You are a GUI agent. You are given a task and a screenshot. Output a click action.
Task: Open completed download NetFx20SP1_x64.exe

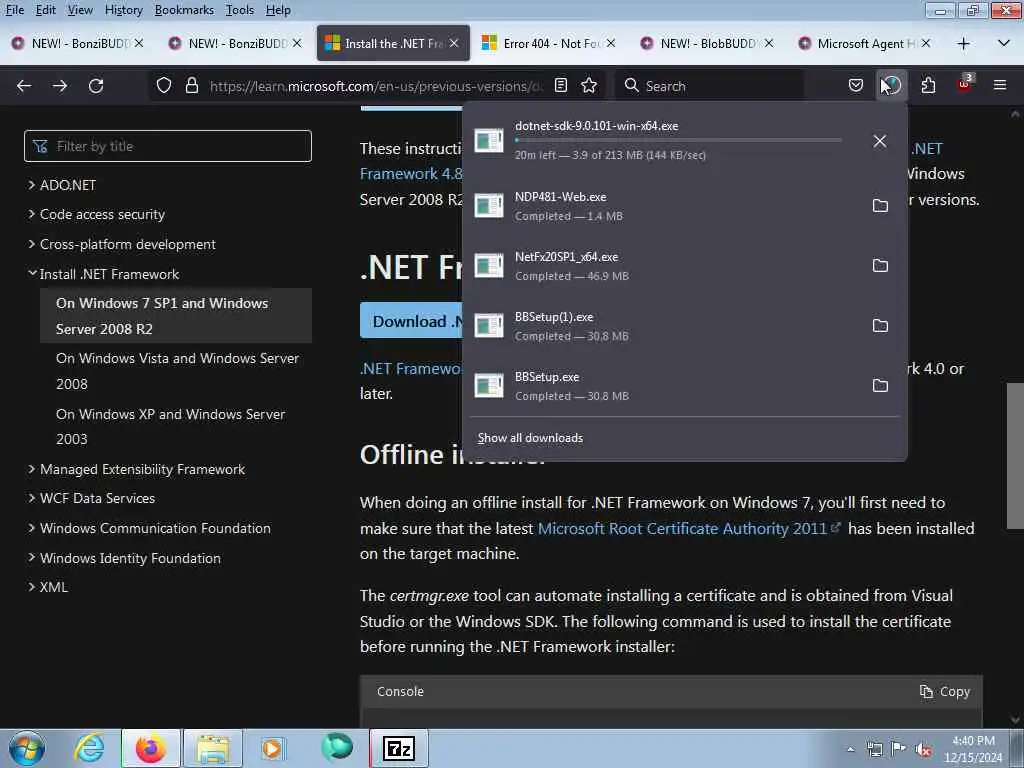666,266
